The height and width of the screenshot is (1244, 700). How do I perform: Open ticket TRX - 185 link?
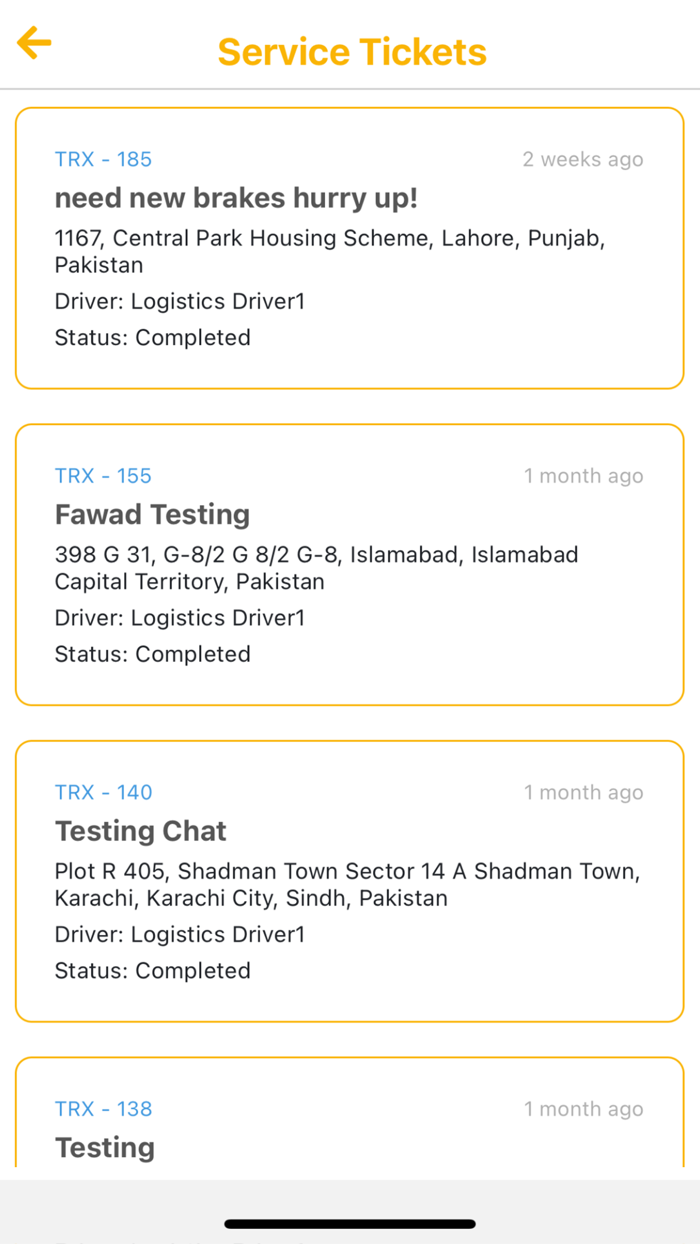coord(103,159)
